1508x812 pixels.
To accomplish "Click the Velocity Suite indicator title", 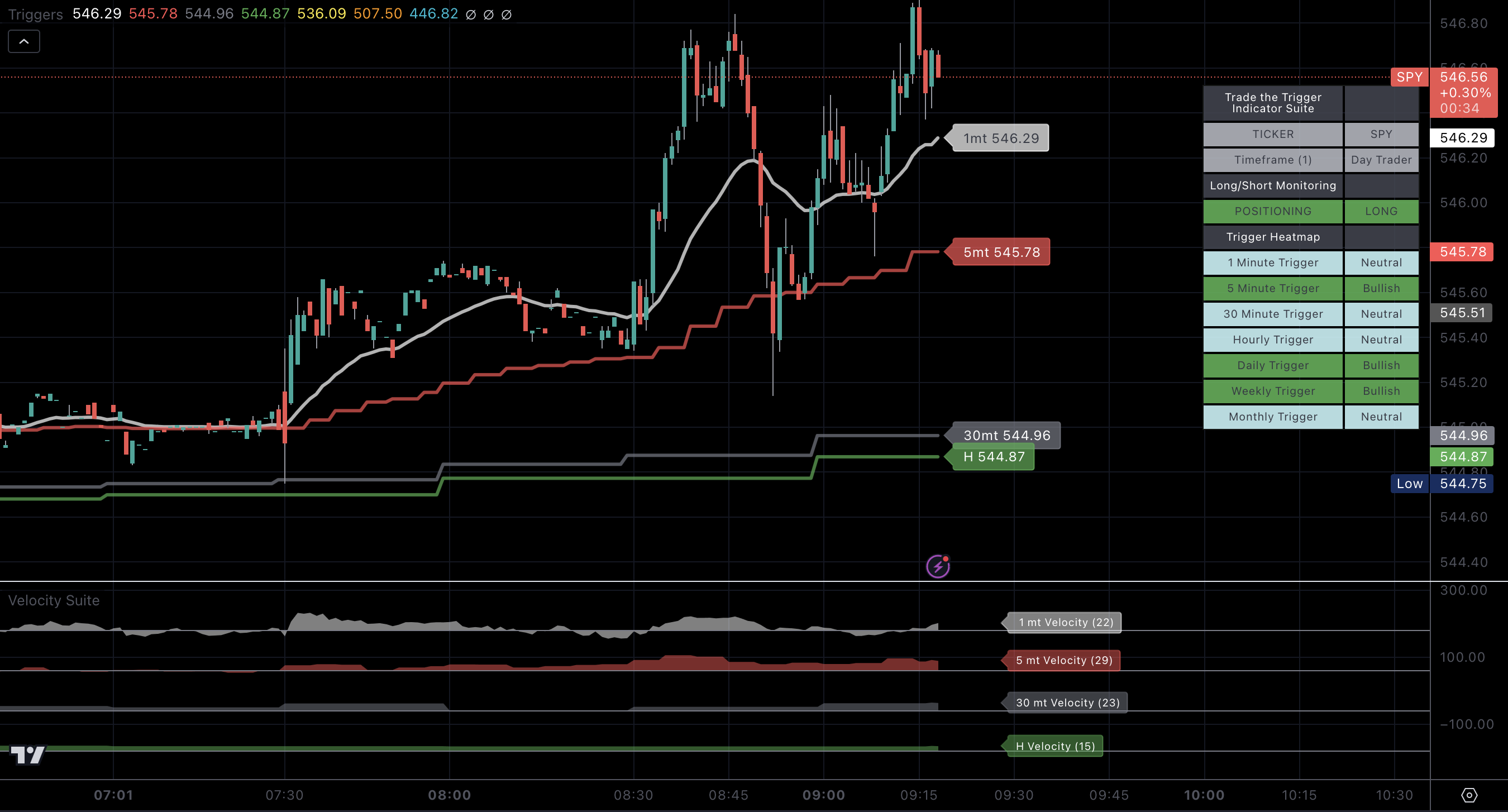I will (54, 600).
